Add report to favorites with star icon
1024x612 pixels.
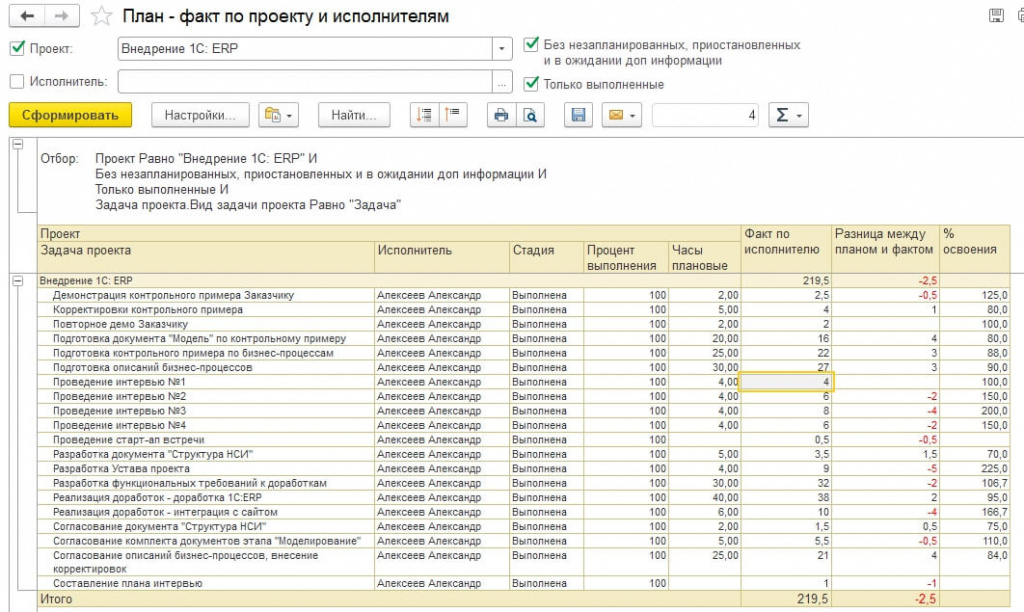[x=101, y=16]
